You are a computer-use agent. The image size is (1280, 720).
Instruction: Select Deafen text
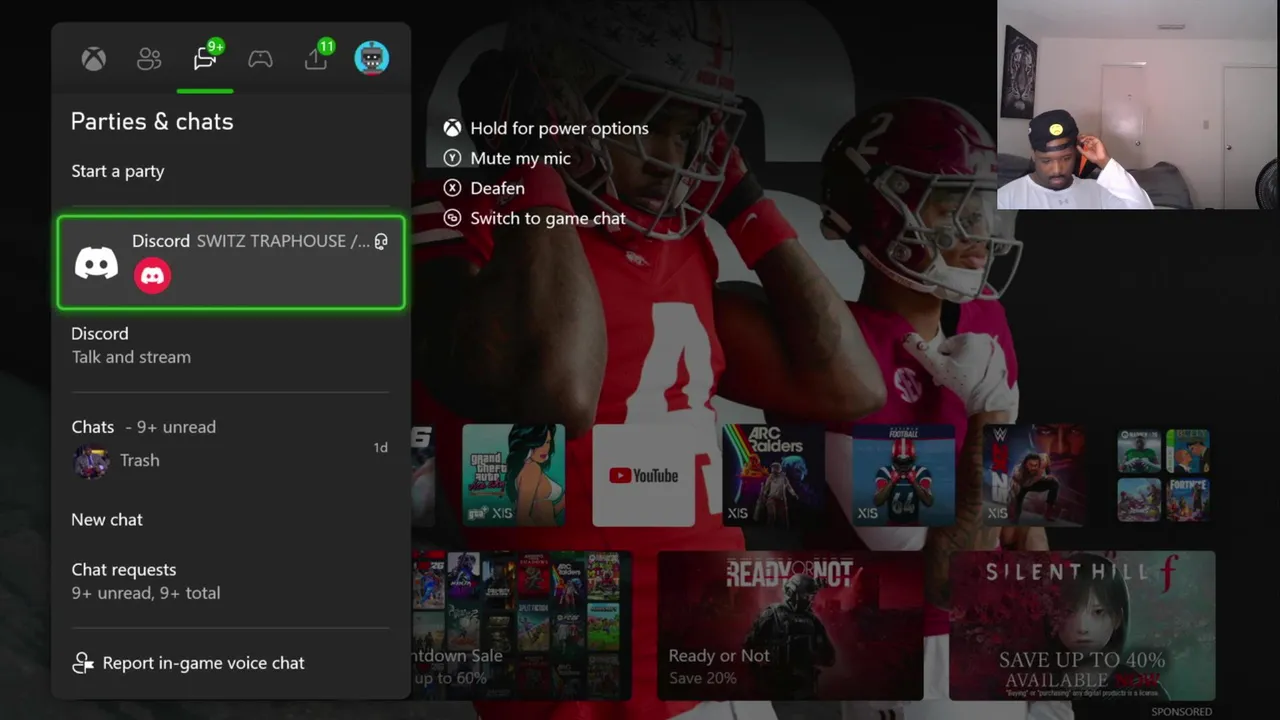(x=497, y=188)
